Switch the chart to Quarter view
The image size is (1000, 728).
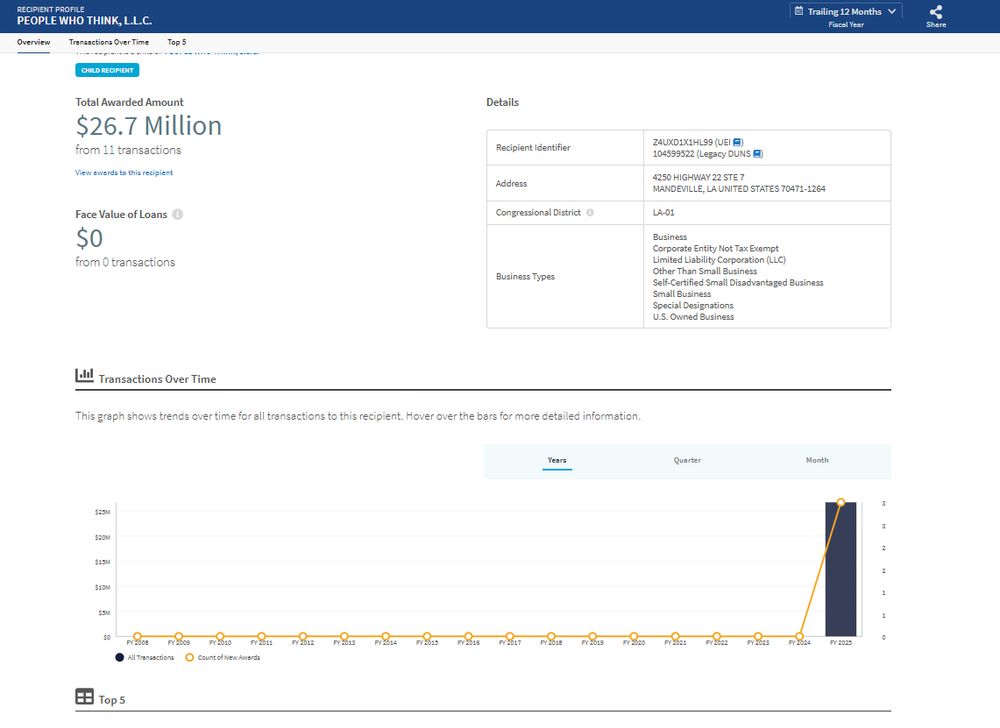point(687,460)
